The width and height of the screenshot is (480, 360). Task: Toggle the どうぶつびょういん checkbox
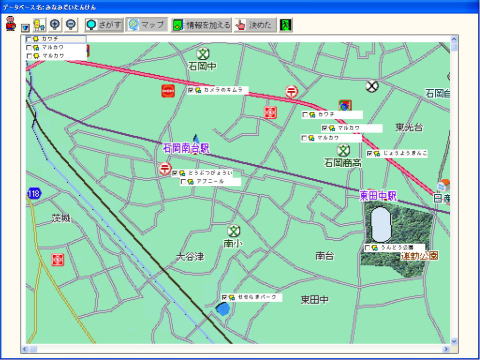(x=174, y=173)
